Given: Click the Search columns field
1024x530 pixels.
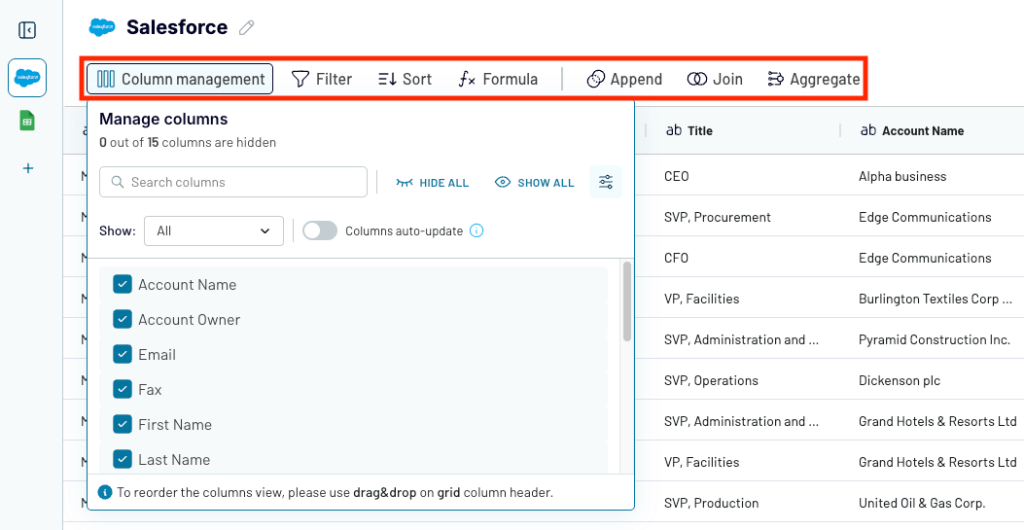Looking at the screenshot, I should [x=233, y=182].
